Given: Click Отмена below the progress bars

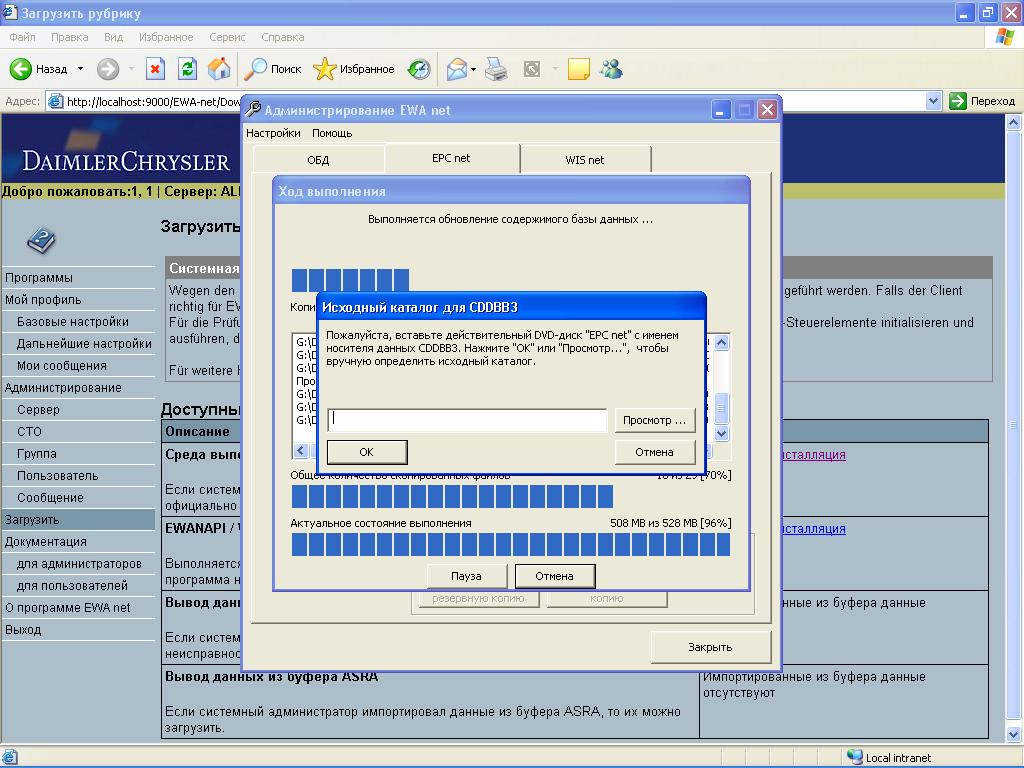Looking at the screenshot, I should pyautogui.click(x=554, y=576).
